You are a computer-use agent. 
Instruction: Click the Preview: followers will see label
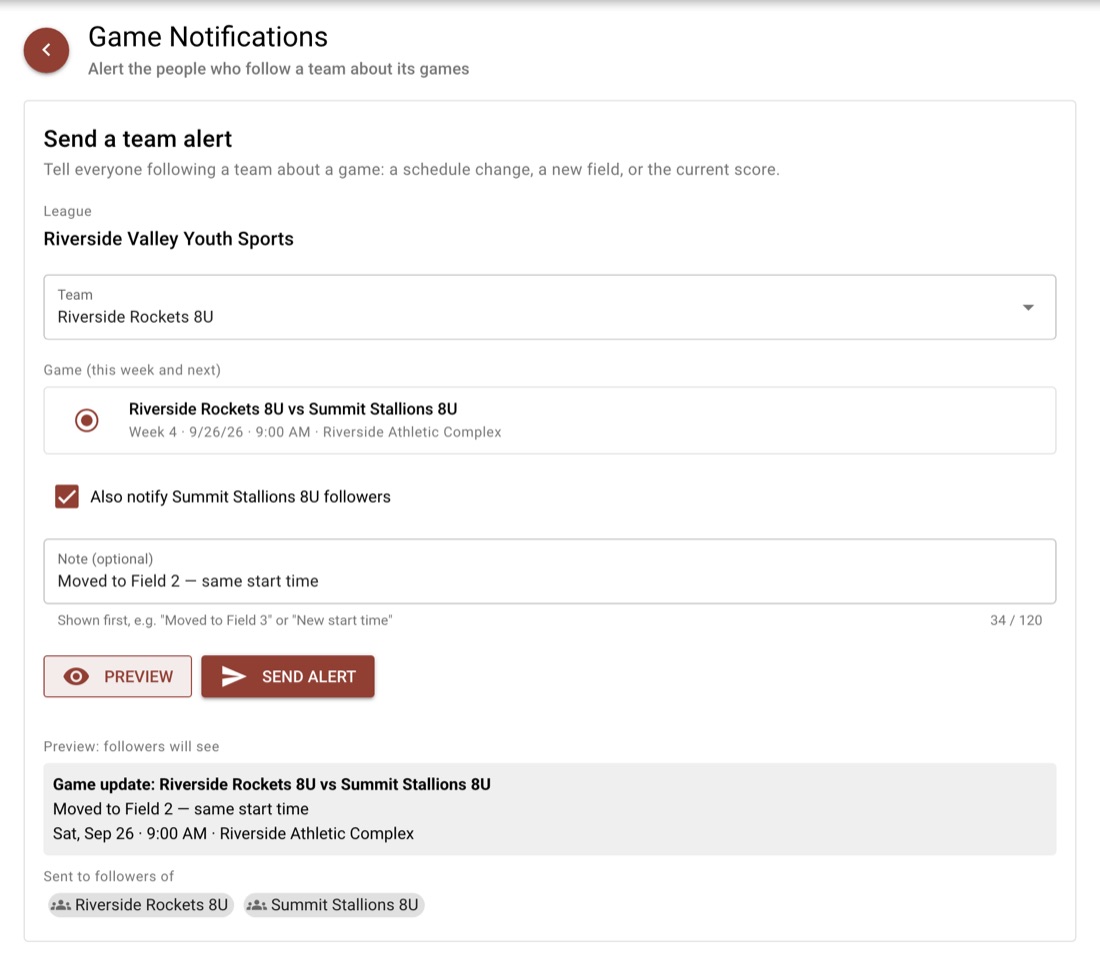tap(131, 746)
